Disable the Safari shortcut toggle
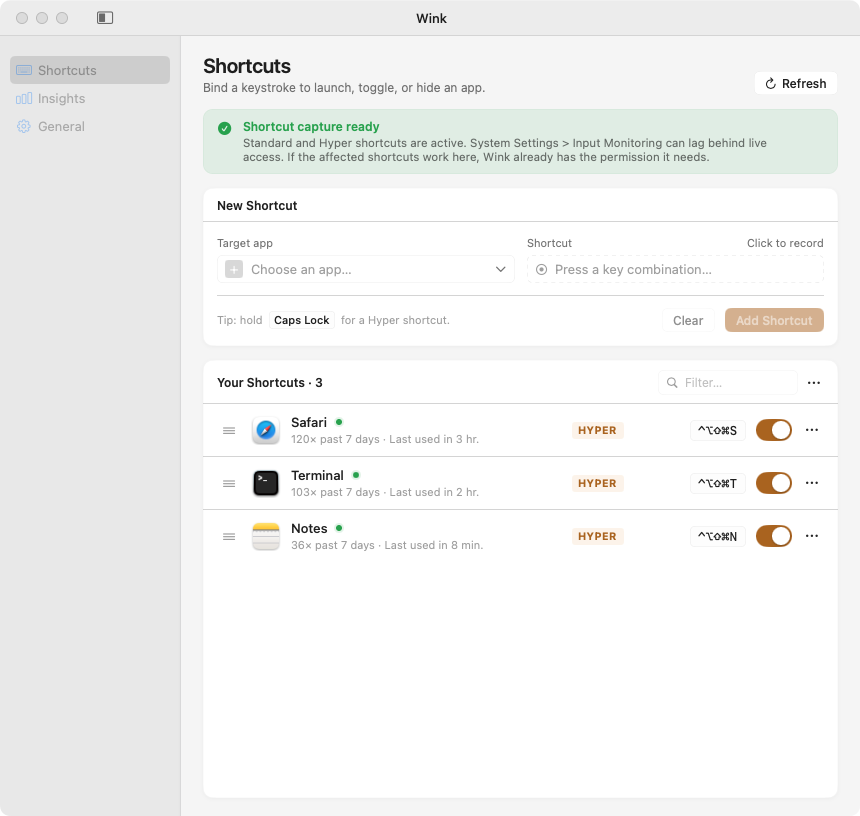860x816 pixels. [x=773, y=430]
